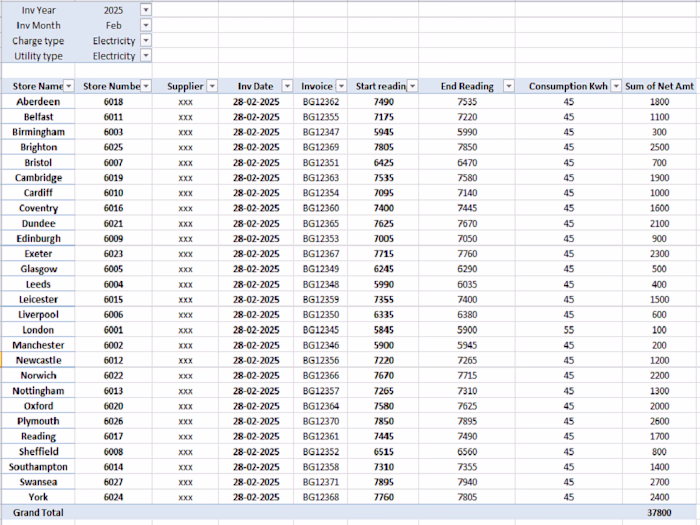Select the Nottingham store name cell
Image resolution: width=700 pixels, height=525 pixels.
coord(38,391)
